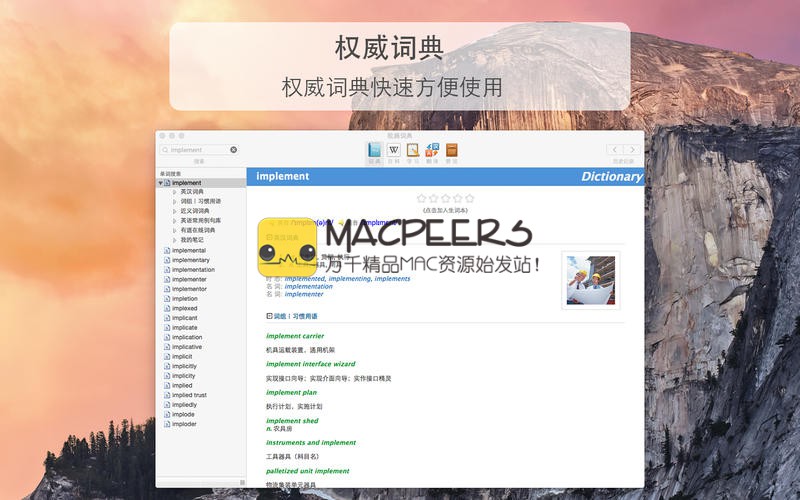Open the implementer noun link in definition
The width and height of the screenshot is (800, 500).
click(x=304, y=294)
